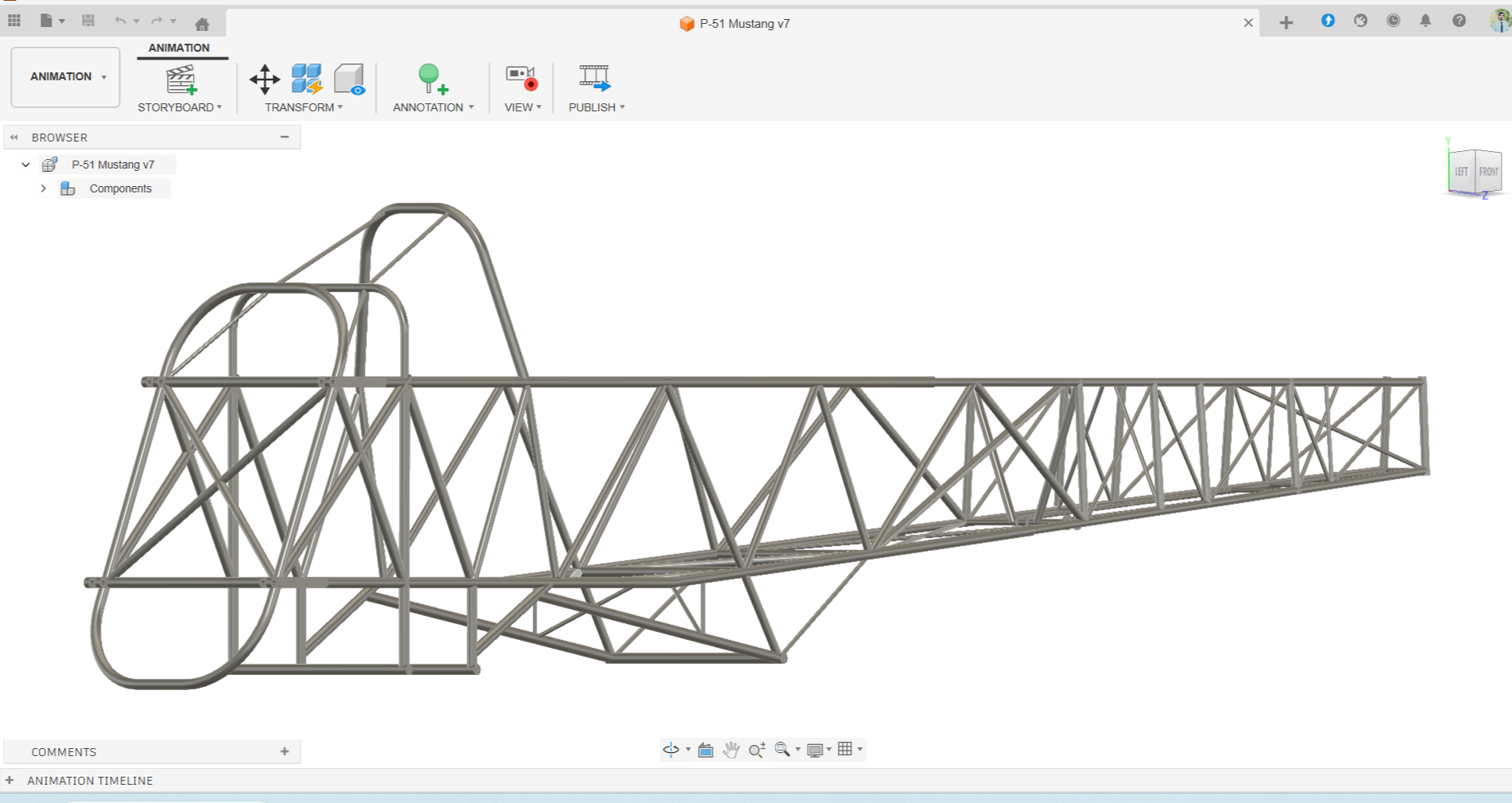Click the FRONT face of the ViewCube
This screenshot has width=1512, height=803.
[x=1488, y=172]
